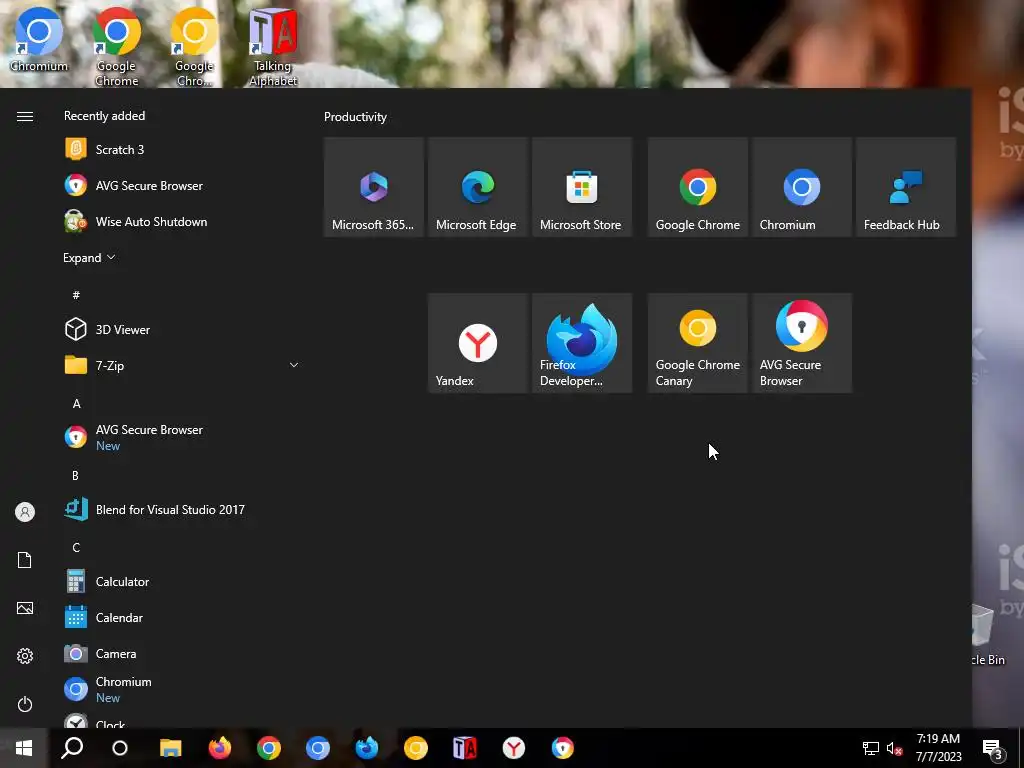1024x768 pixels.
Task: Open 3D Viewer app
Action: [x=181, y=330]
